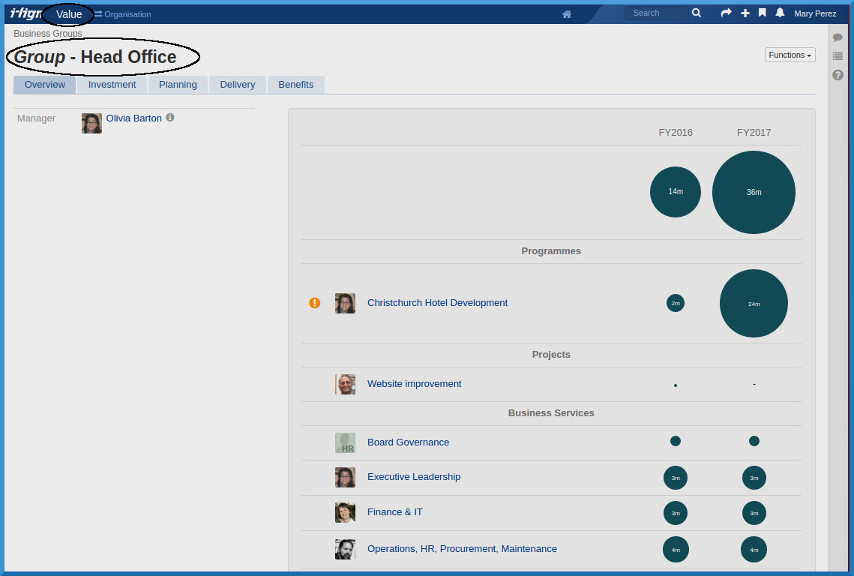Screen dimensions: 854x576
Task: Click the FY2017 36m total bubble
Action: [x=754, y=192]
